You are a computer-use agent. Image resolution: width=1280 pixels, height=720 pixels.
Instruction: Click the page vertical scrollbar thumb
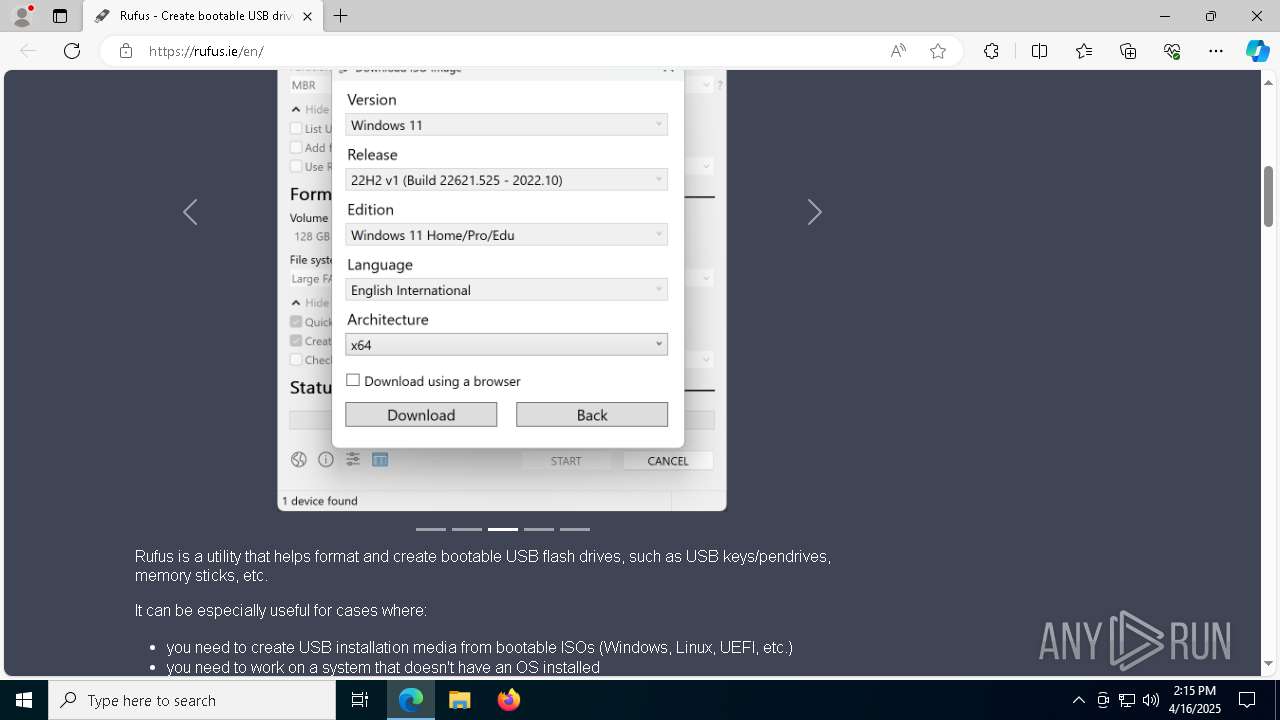click(1269, 196)
